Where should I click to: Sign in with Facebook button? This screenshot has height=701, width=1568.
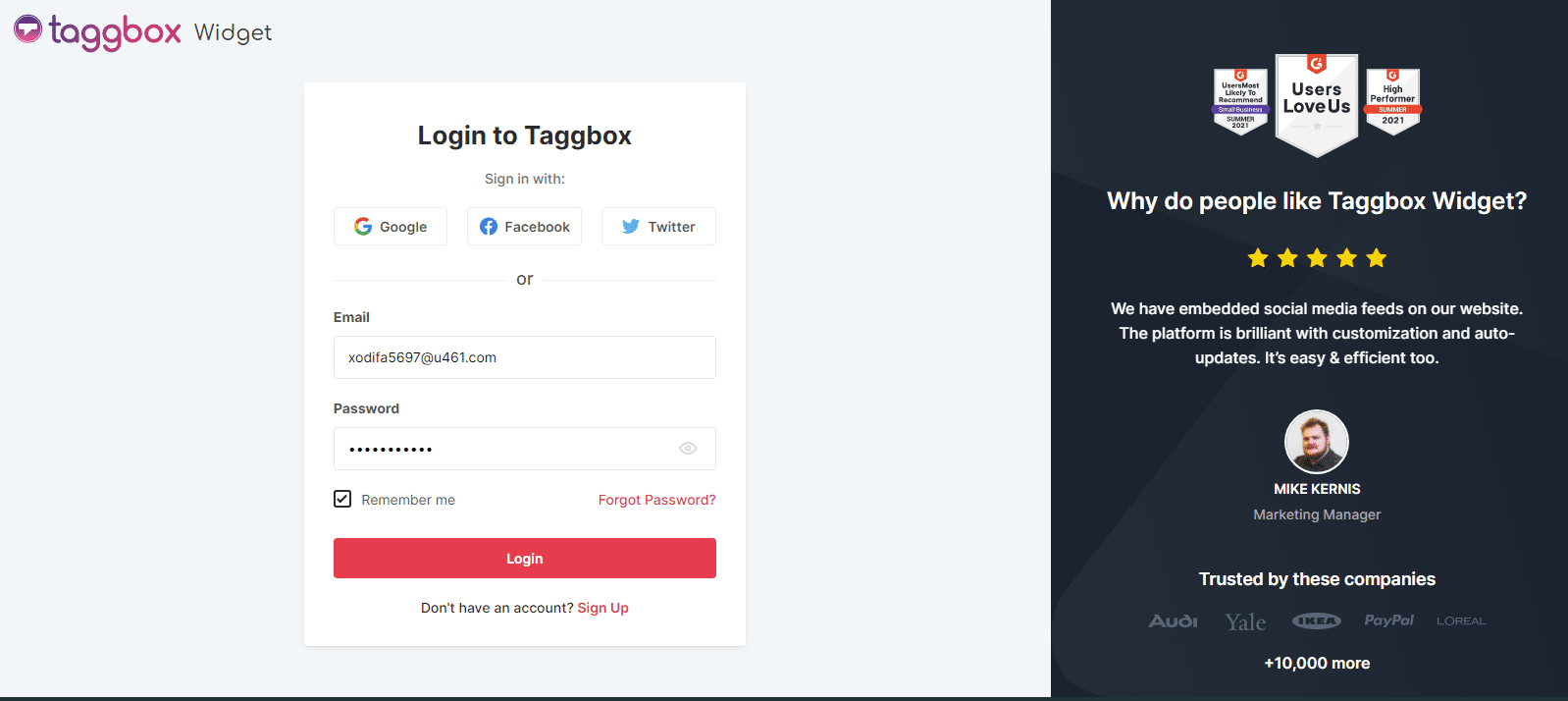[x=524, y=227]
